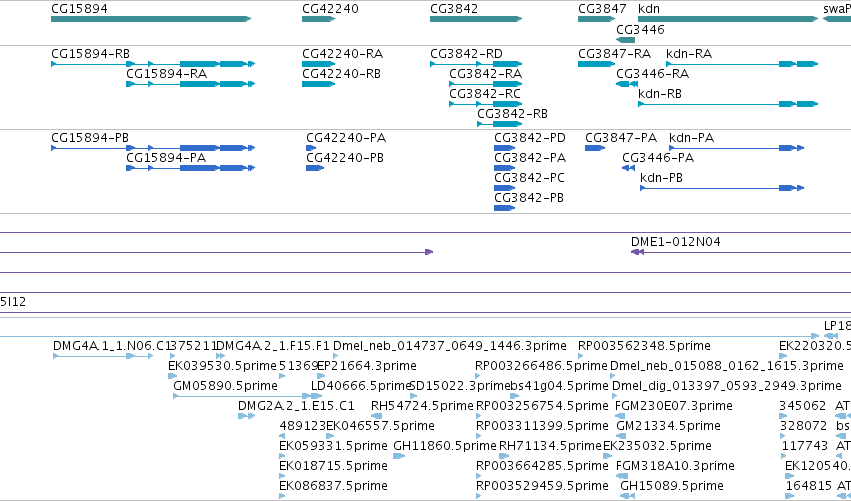
Task: Click the GM21334.5prime EST label
Action: [668, 426]
